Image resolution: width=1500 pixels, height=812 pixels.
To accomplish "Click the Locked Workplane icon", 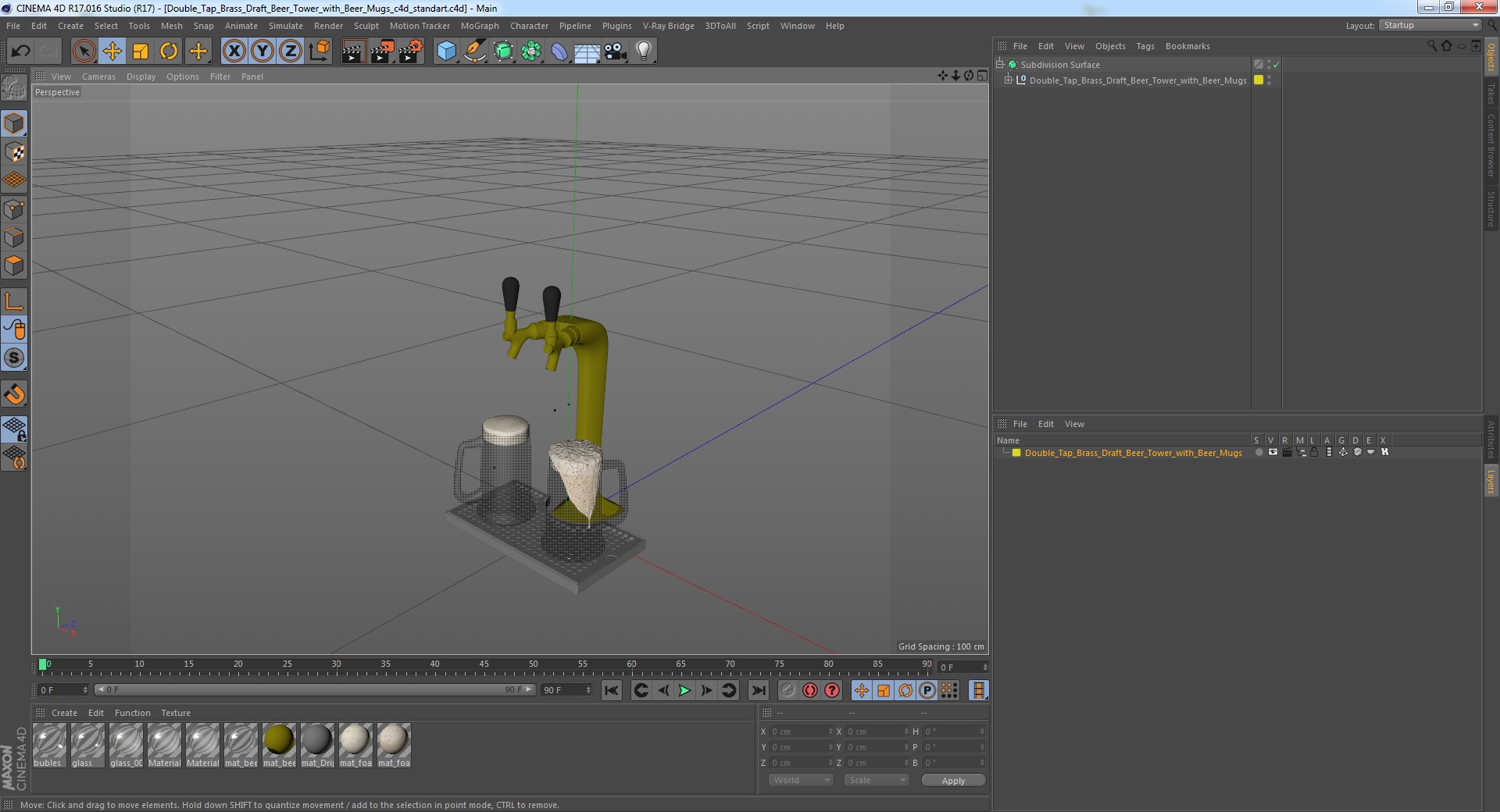I will [14, 429].
